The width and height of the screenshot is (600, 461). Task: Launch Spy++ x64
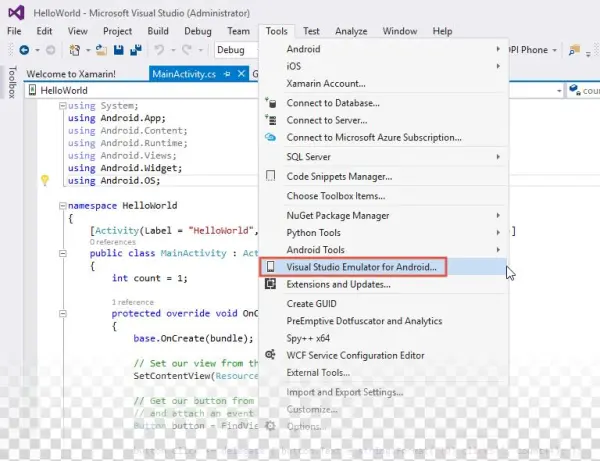[x=384, y=338]
